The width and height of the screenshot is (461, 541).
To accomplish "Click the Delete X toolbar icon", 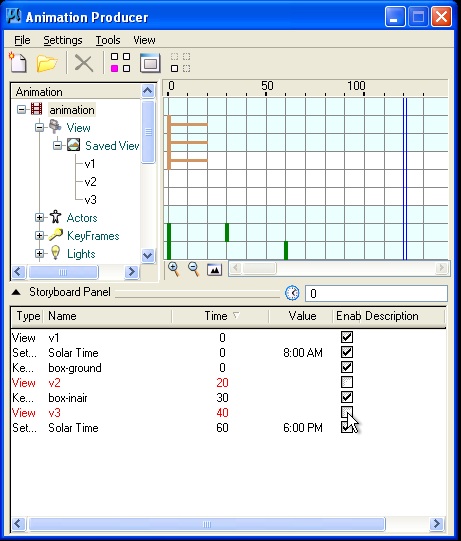I will 84,63.
